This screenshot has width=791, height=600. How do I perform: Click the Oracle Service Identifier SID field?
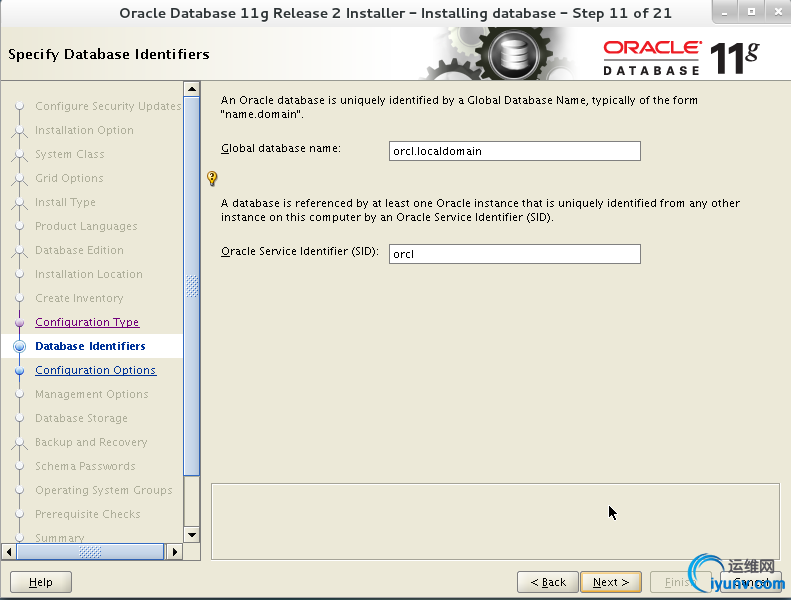[515, 254]
